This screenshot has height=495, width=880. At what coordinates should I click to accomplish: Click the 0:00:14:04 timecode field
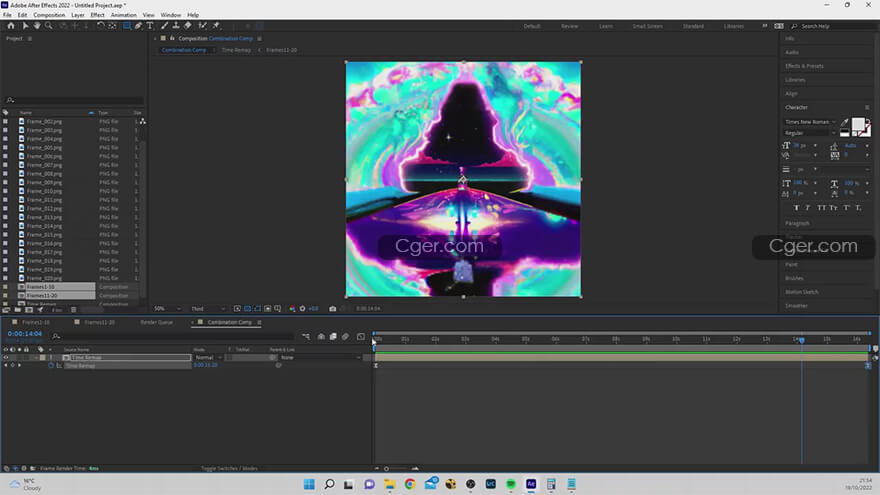tap(25, 333)
